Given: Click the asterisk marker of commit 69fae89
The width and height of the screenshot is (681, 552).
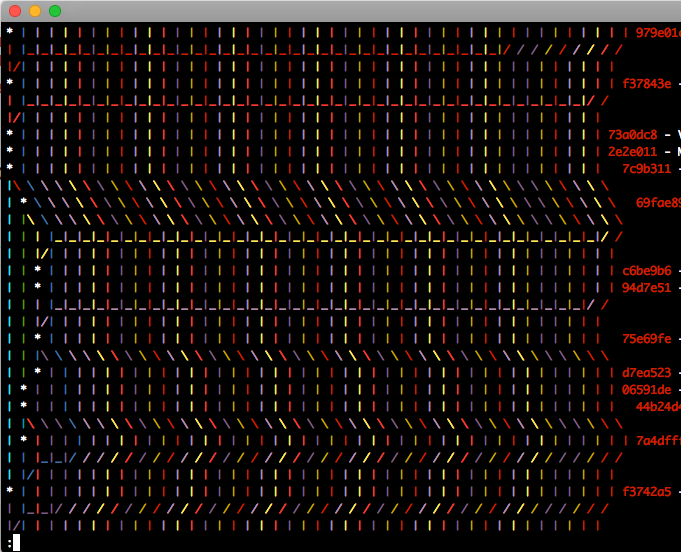Looking at the screenshot, I should pyautogui.click(x=24, y=201).
